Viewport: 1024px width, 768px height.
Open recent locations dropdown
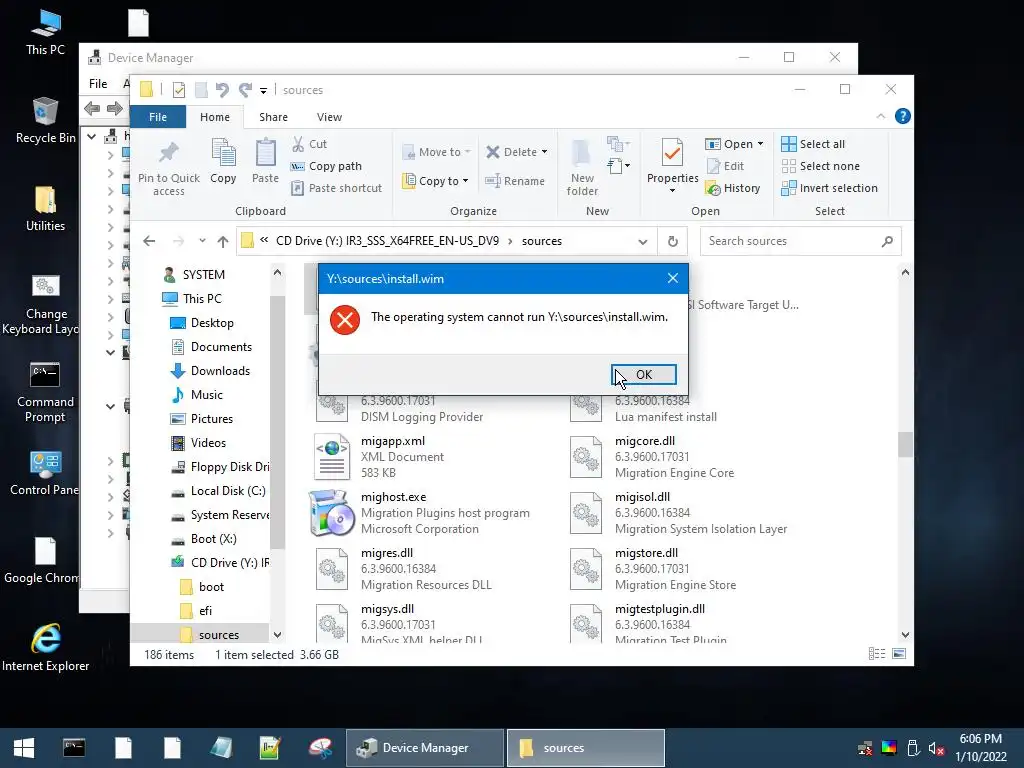click(x=202, y=241)
